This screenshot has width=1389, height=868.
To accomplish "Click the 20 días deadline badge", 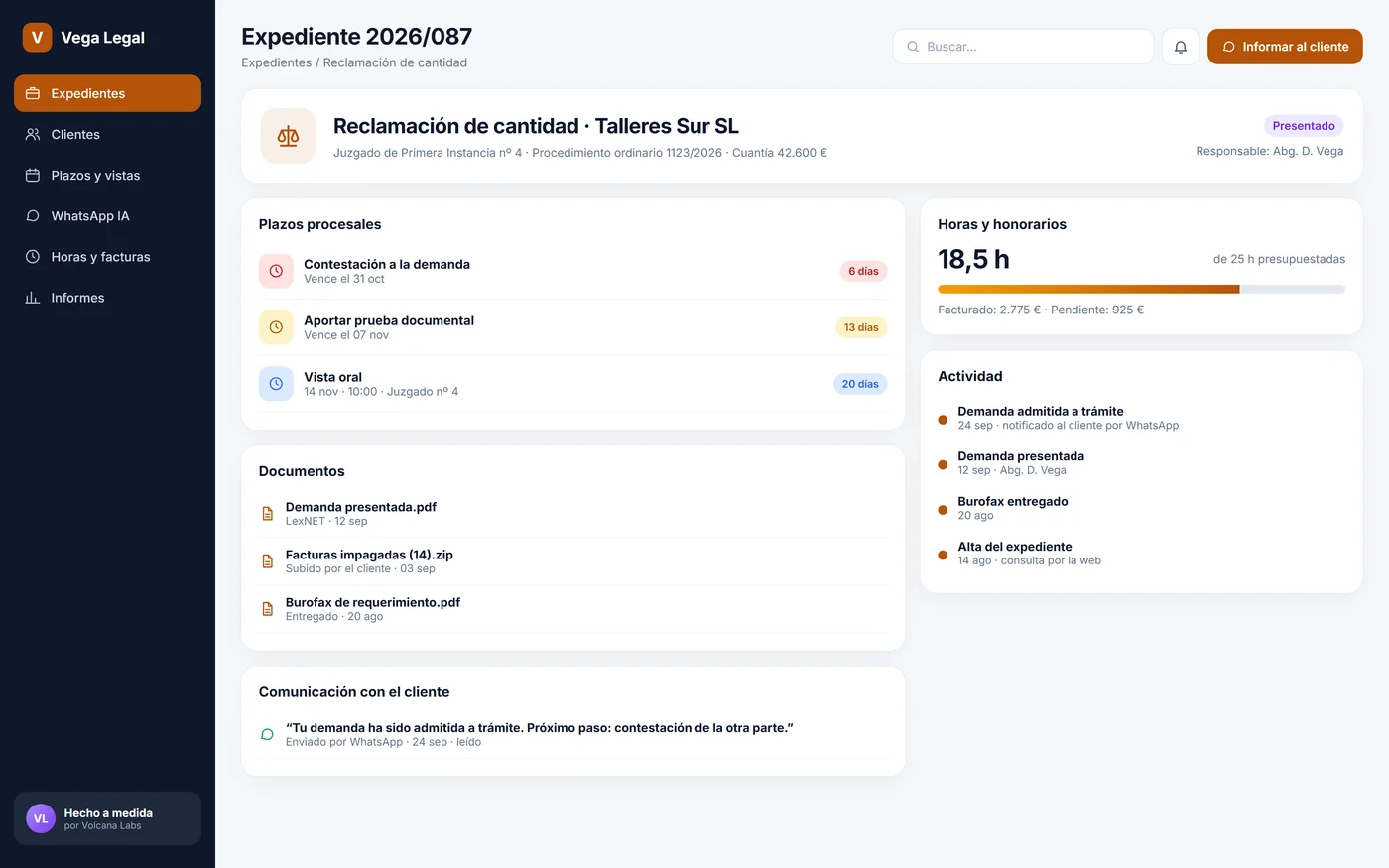I will click(860, 384).
